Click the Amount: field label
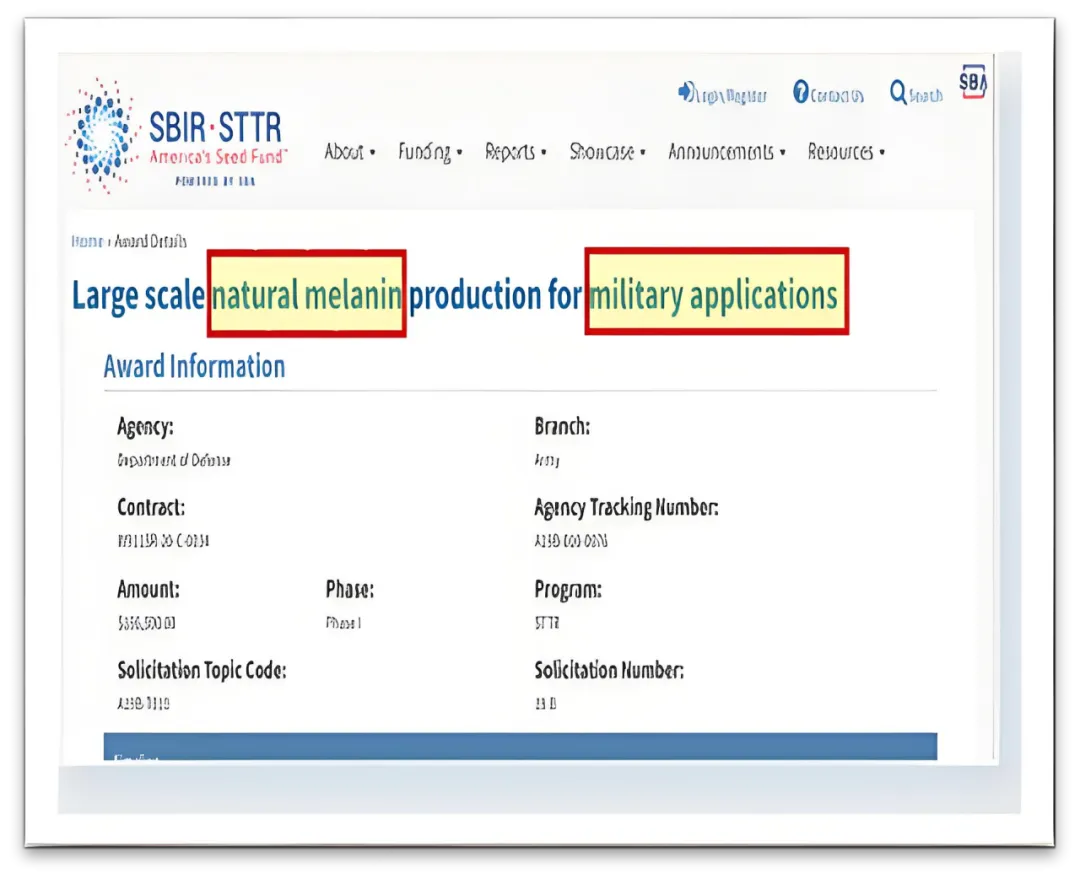The width and height of the screenshot is (1080, 880). (x=148, y=589)
